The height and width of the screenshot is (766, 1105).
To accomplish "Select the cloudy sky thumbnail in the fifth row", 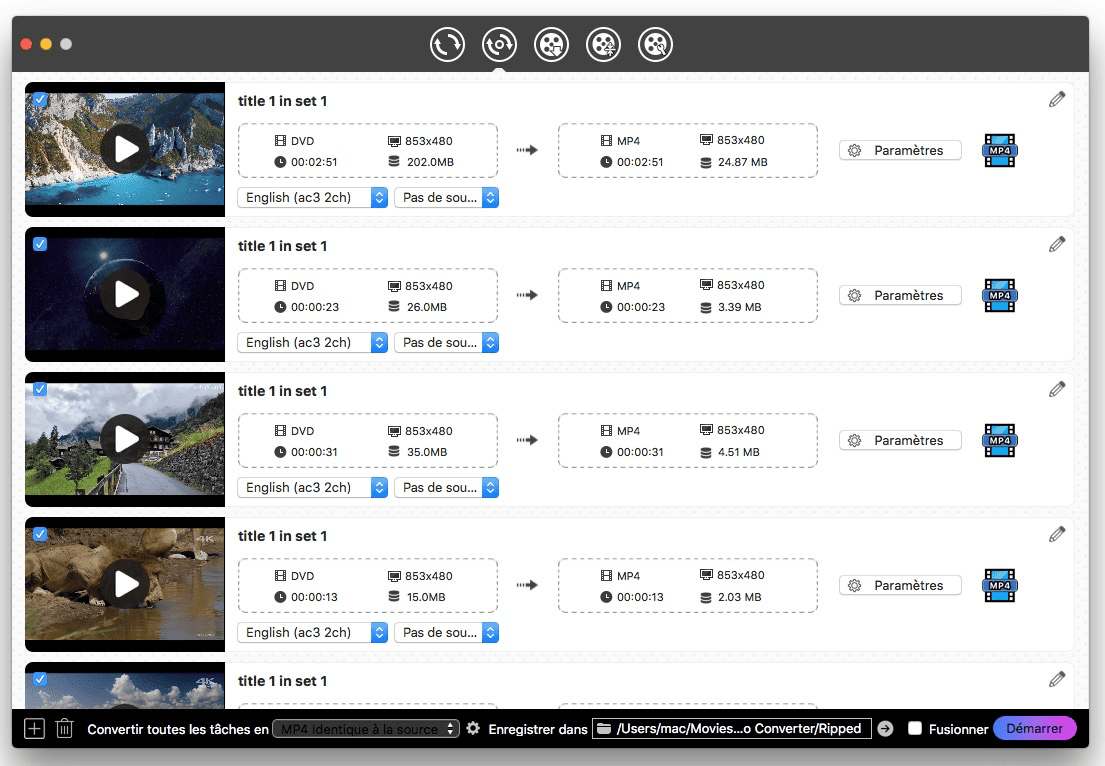I will [125, 686].
